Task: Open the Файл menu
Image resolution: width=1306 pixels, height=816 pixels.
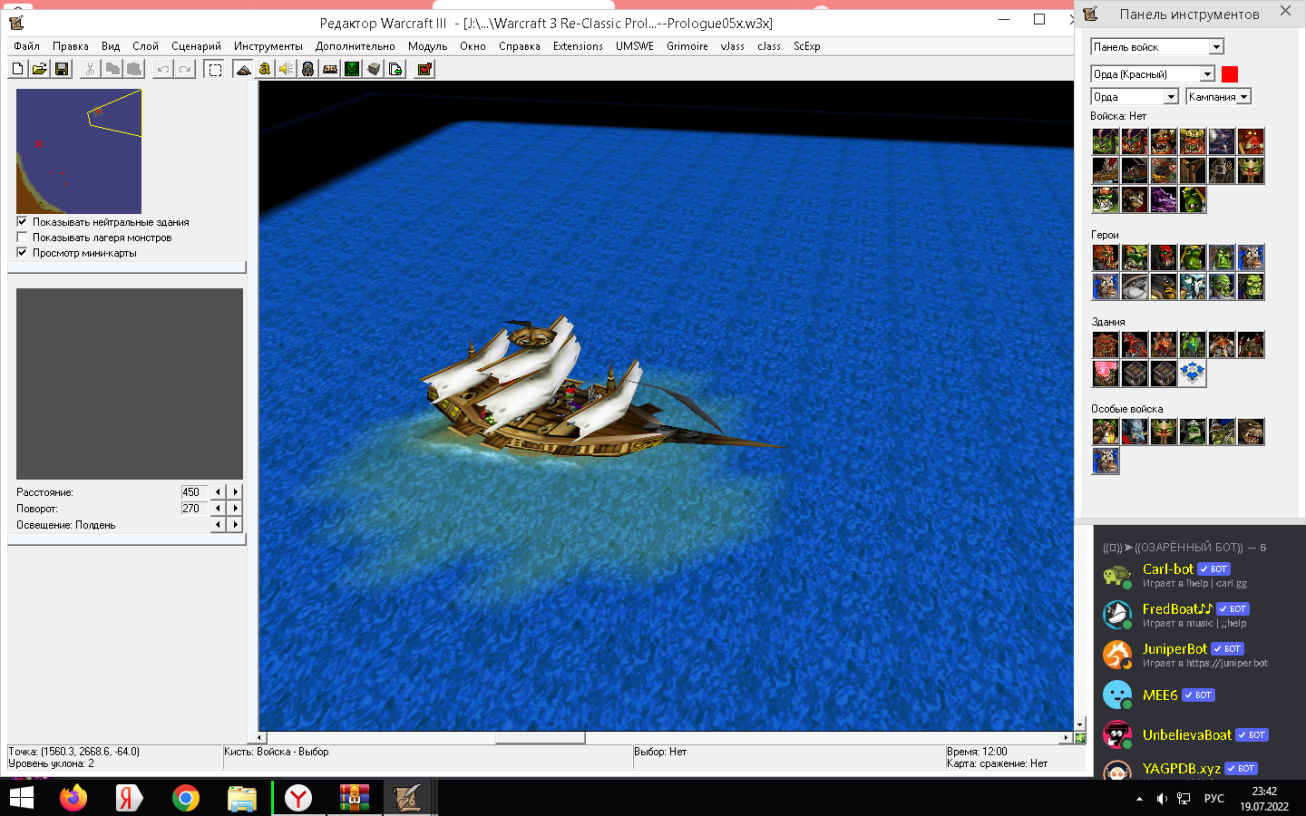Action: 27,46
